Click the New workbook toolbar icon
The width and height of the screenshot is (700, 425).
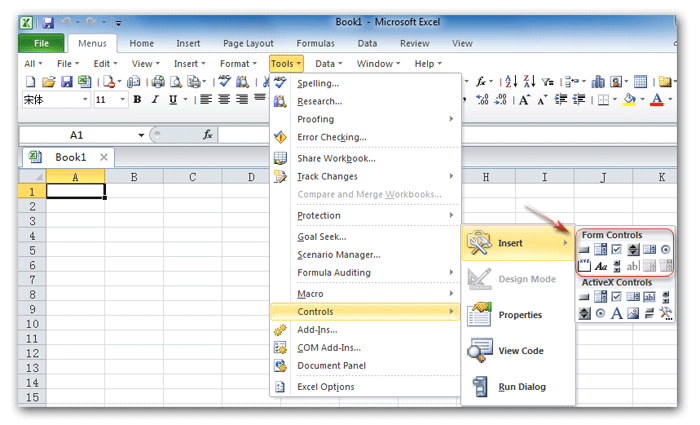30,82
